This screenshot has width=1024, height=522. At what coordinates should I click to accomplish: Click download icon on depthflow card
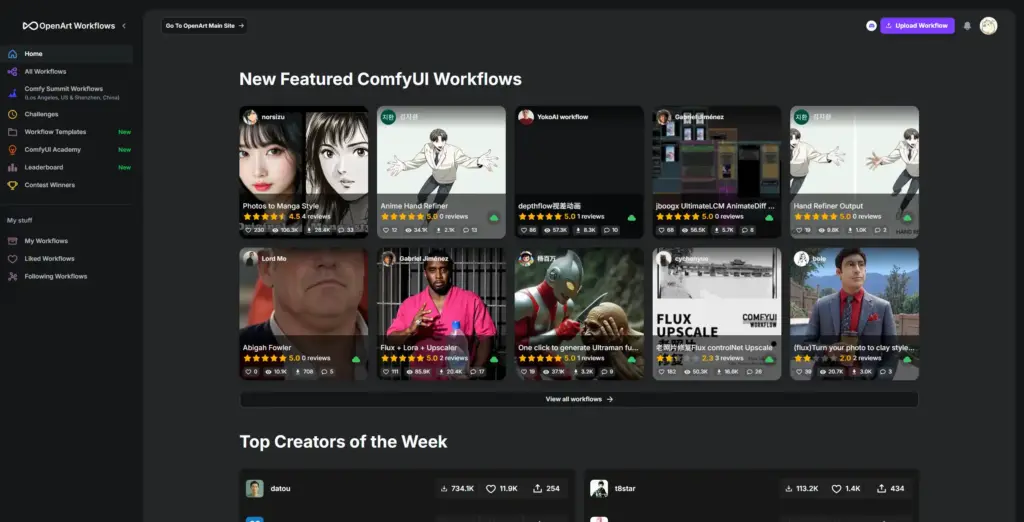coord(578,230)
